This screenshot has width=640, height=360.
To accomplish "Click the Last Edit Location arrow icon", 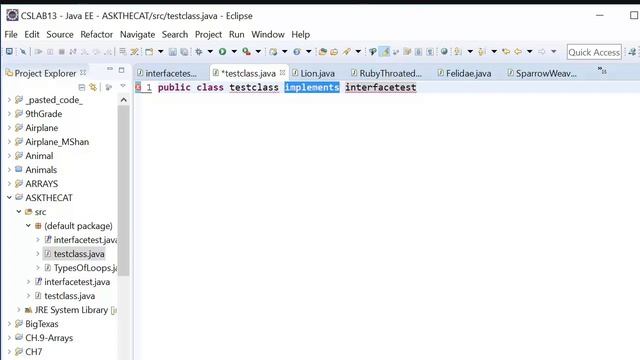I will tap(506, 51).
